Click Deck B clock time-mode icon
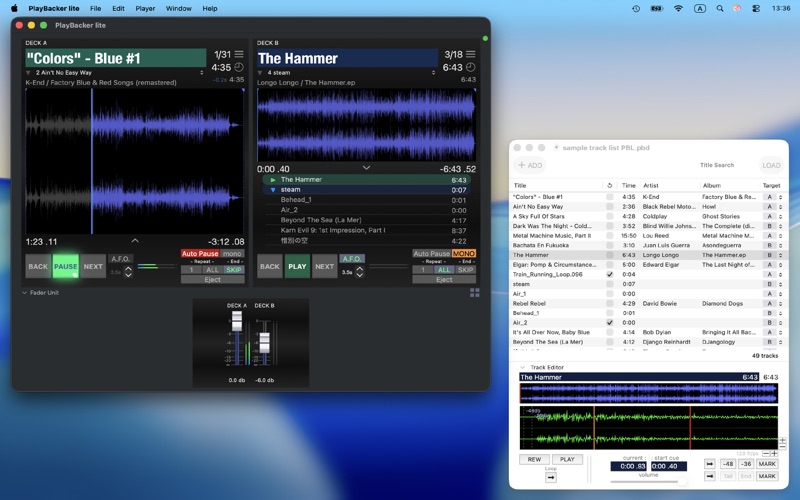 (x=470, y=67)
